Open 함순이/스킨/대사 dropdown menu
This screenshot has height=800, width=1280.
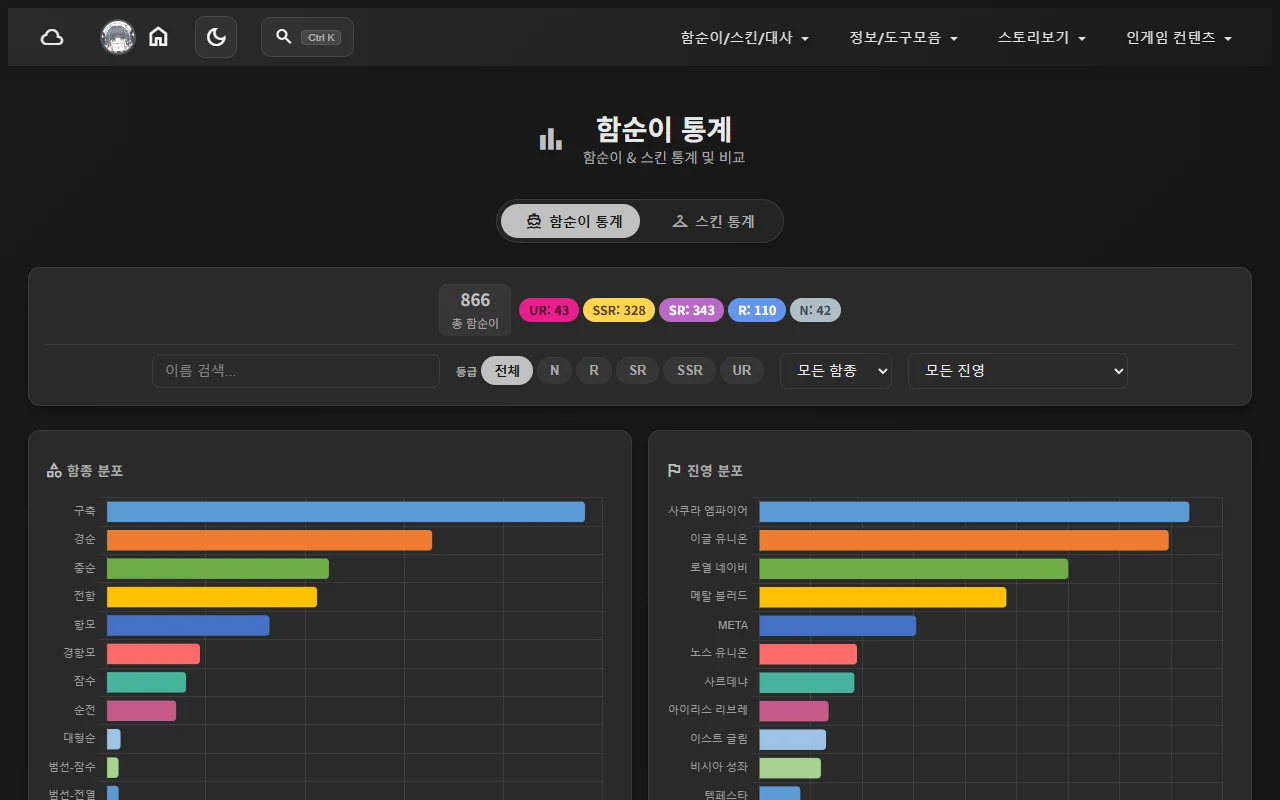(x=745, y=37)
